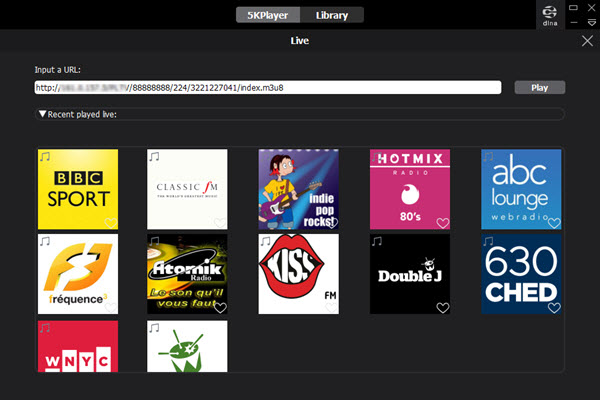Open the 630 CHED radio station

(521, 274)
